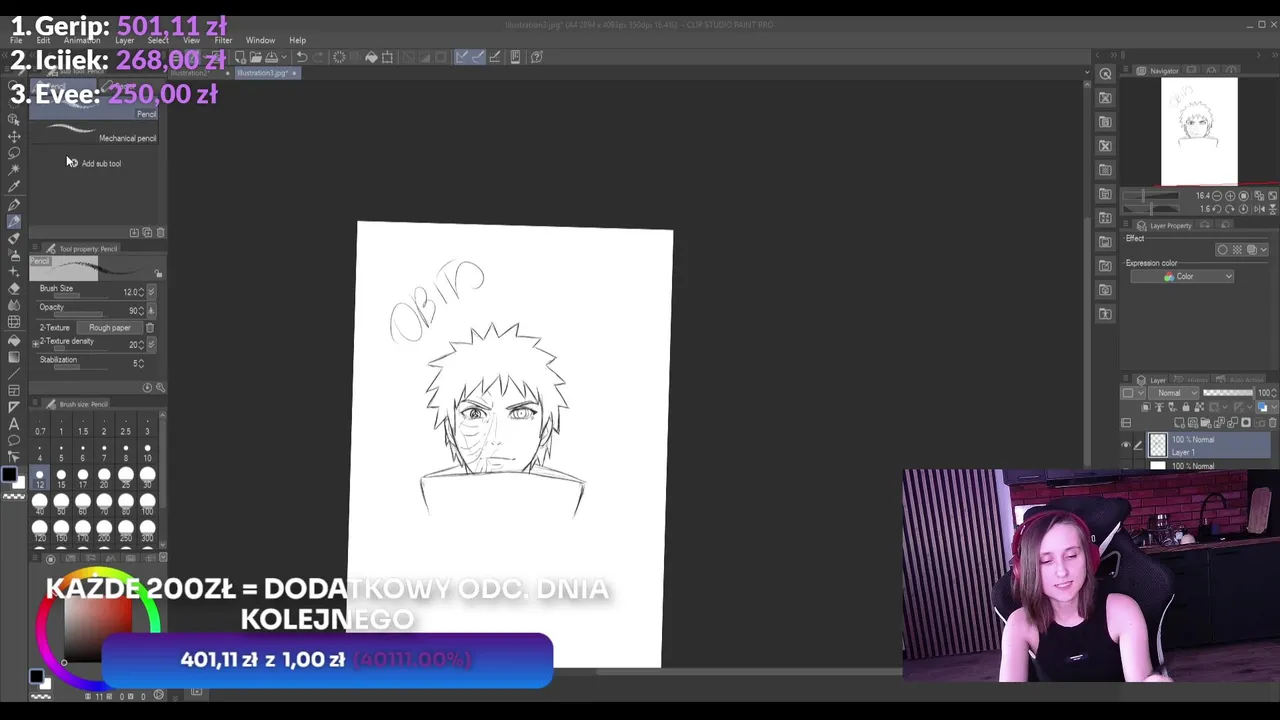Click Add sub tool
This screenshot has width=1280, height=720.
[95, 163]
